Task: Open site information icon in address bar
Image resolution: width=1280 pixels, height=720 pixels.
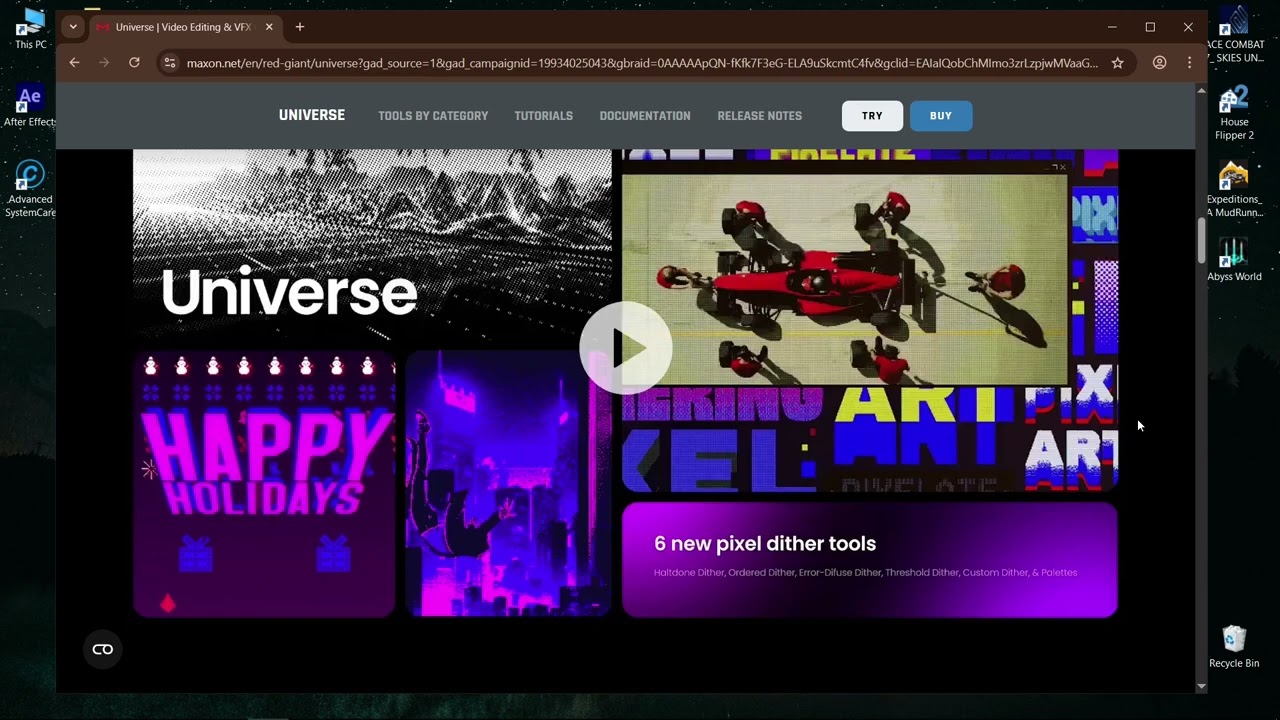Action: click(x=170, y=63)
